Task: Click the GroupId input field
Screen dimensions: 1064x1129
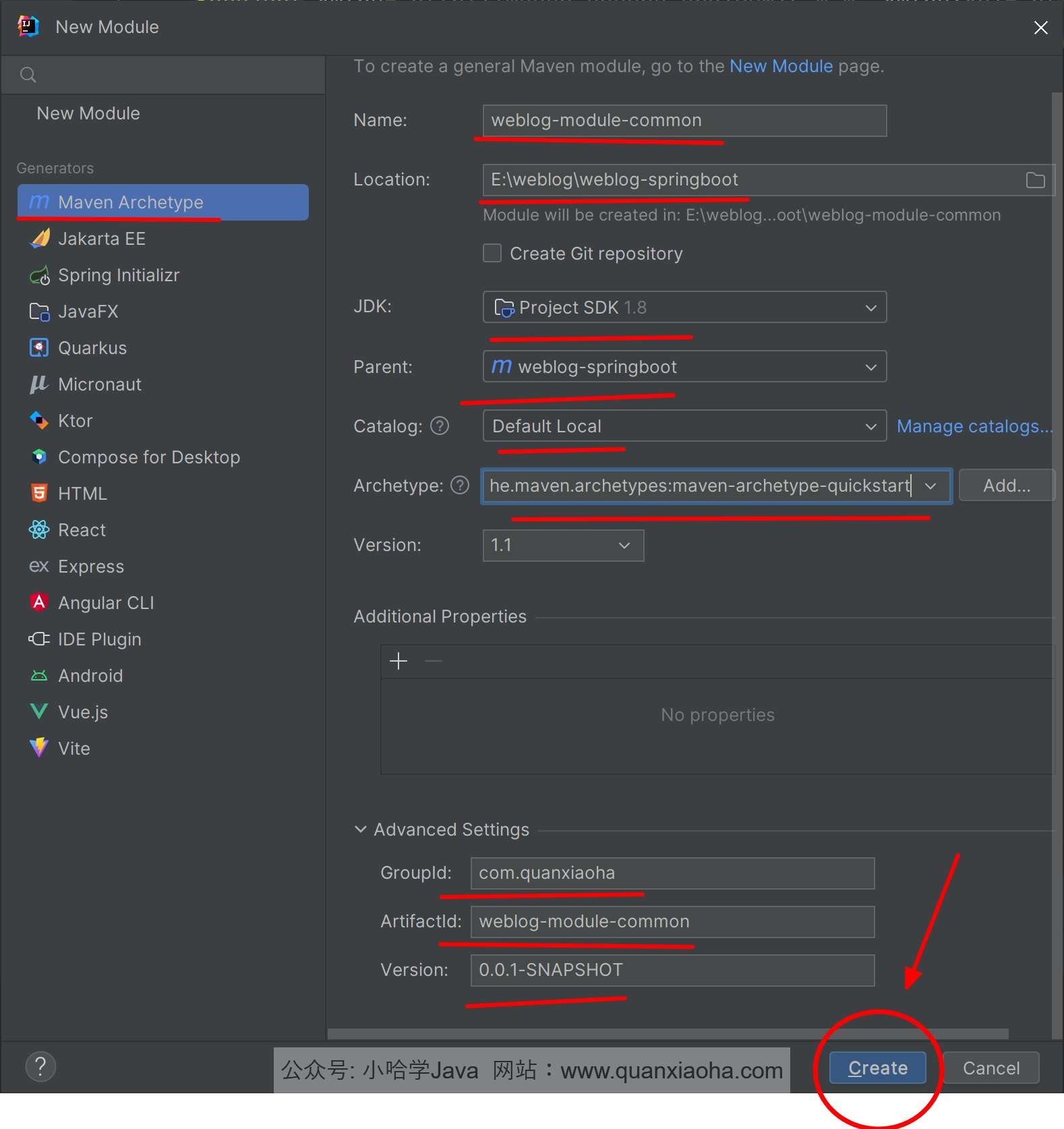Action: [x=672, y=873]
